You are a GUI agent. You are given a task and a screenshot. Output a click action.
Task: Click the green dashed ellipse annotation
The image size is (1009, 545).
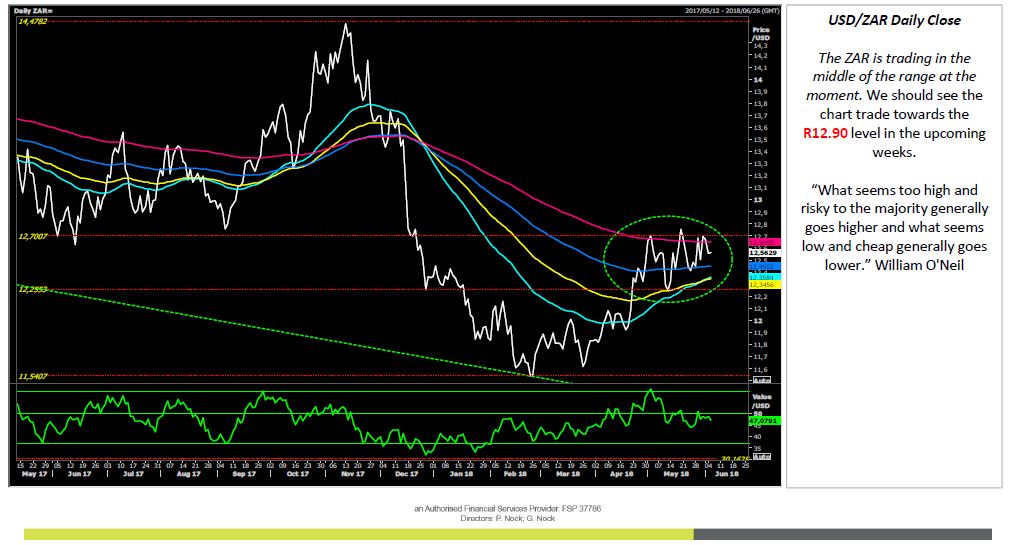(x=668, y=259)
